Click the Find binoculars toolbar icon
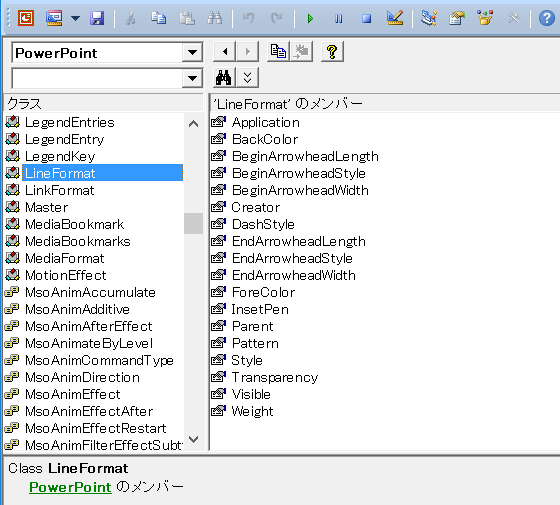The width and height of the screenshot is (560, 505). [215, 18]
